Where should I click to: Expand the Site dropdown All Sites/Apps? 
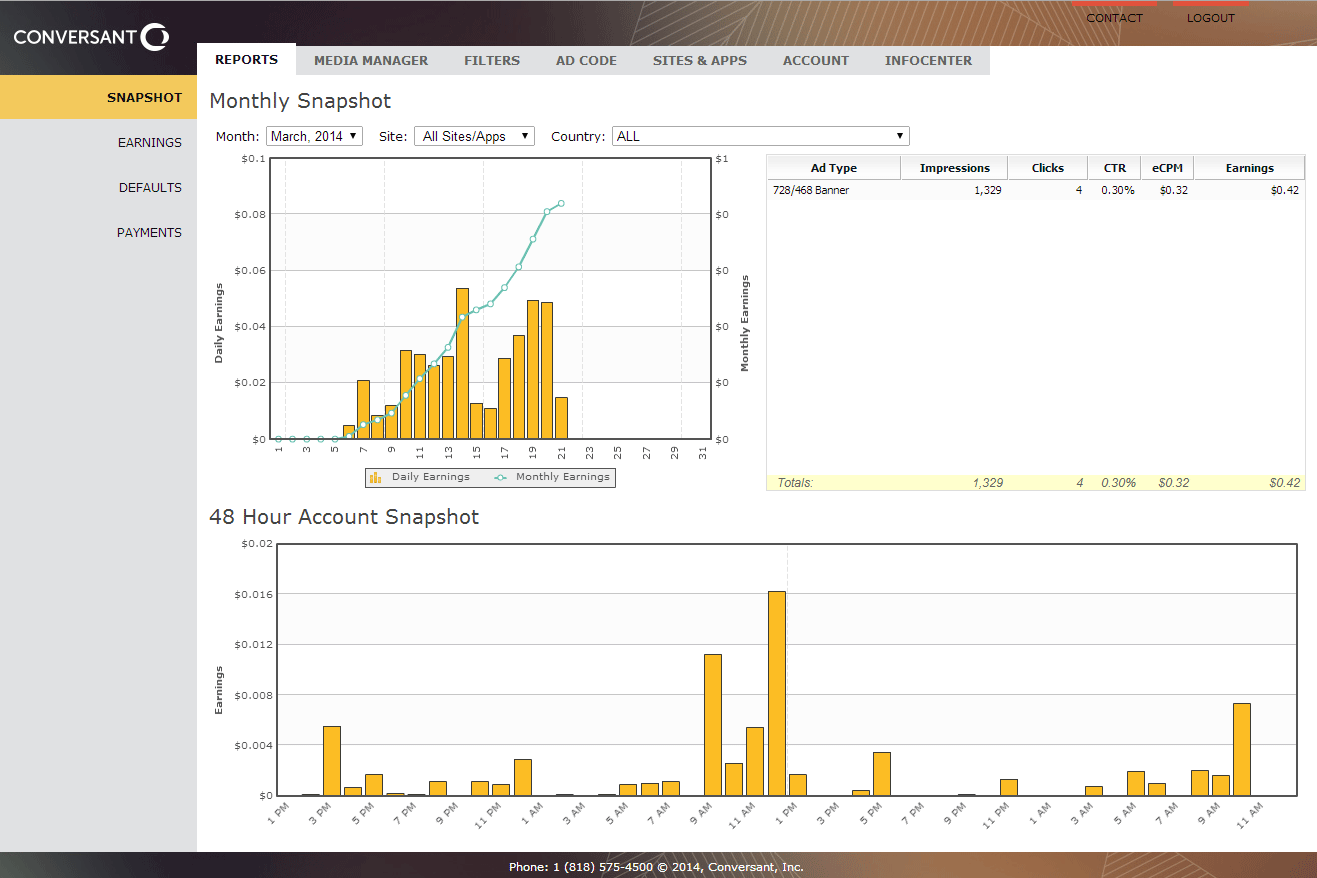tap(474, 136)
